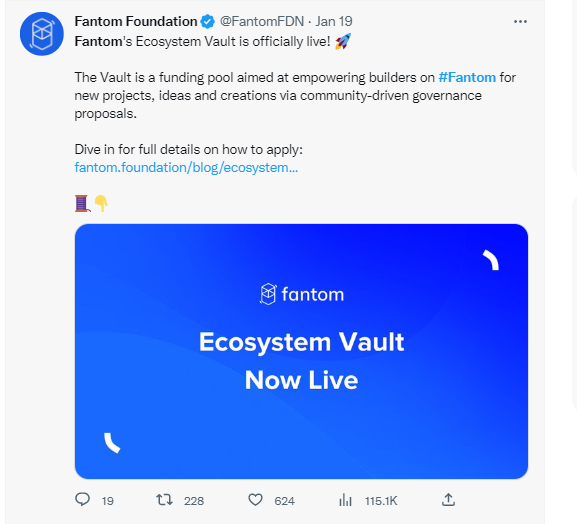
Task: Retweet using the retweet arrows icon
Action: tap(164, 500)
